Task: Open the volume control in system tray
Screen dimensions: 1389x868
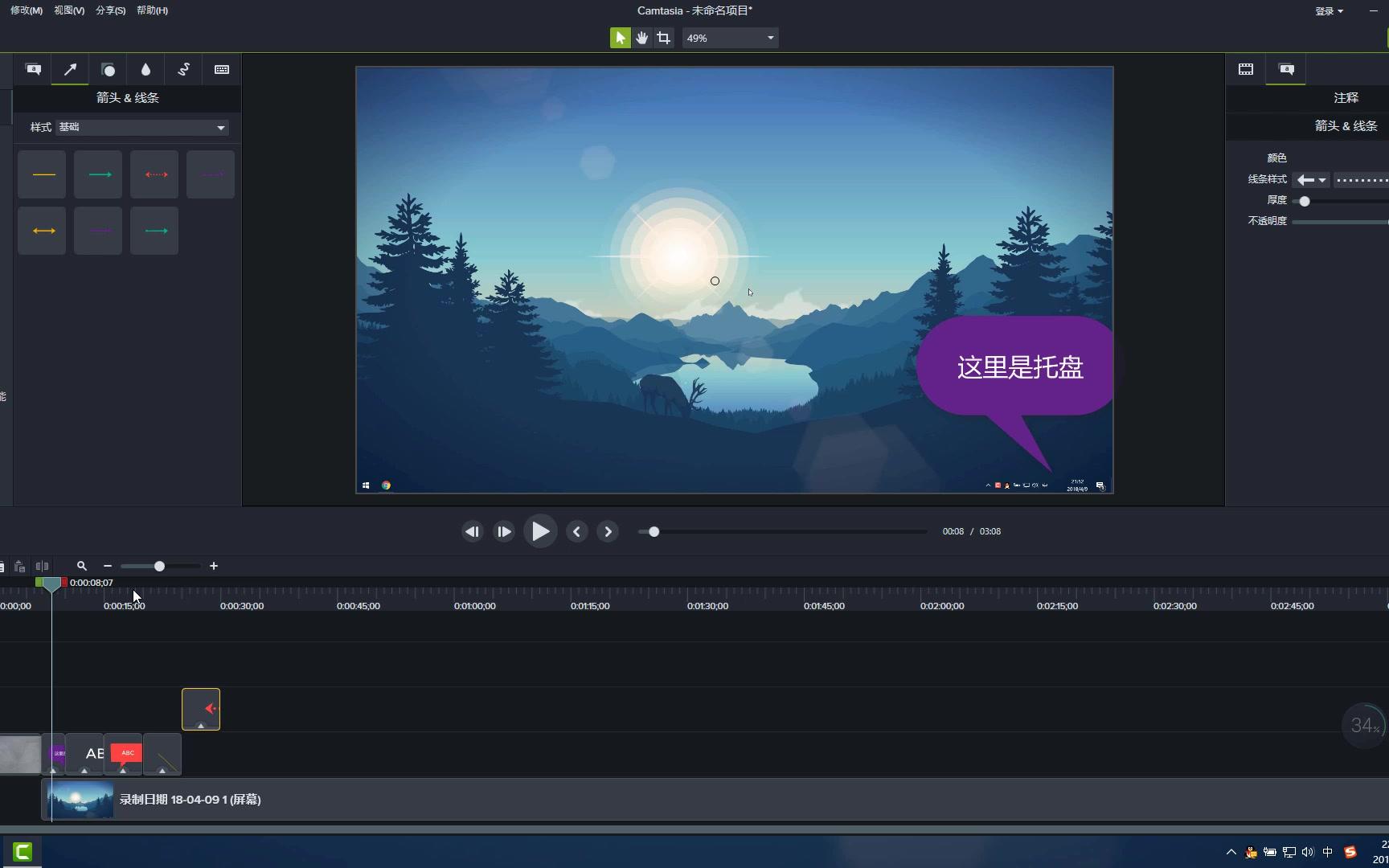Action: coord(1308,852)
